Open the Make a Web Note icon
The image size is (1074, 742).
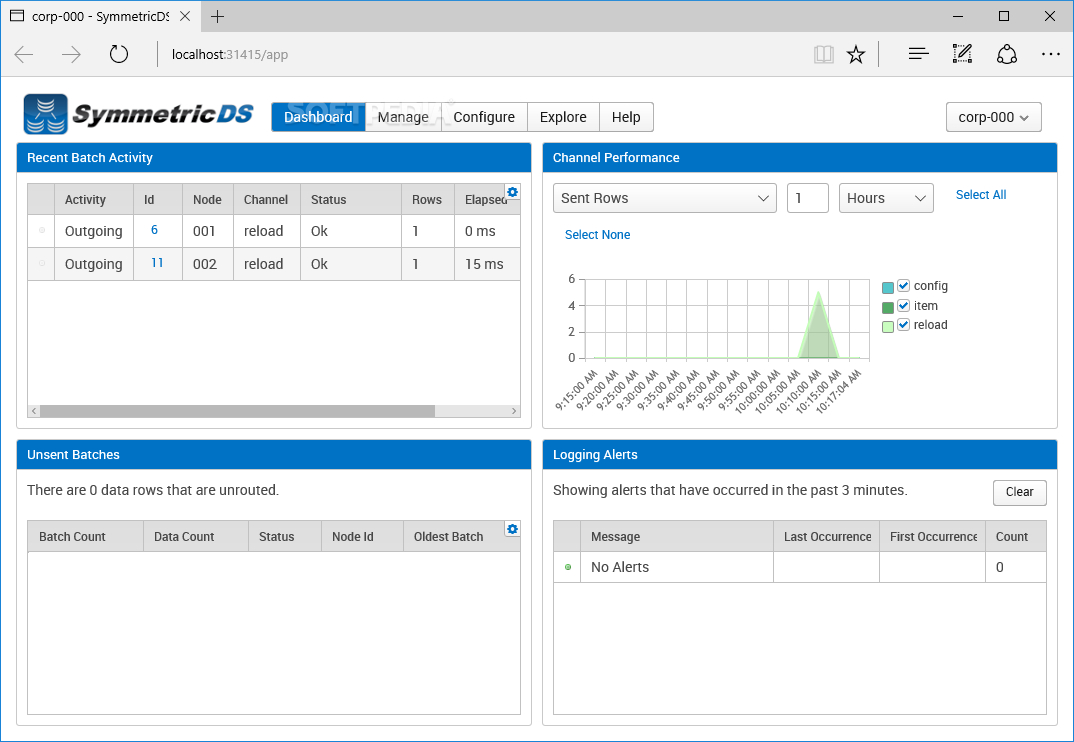coord(962,53)
